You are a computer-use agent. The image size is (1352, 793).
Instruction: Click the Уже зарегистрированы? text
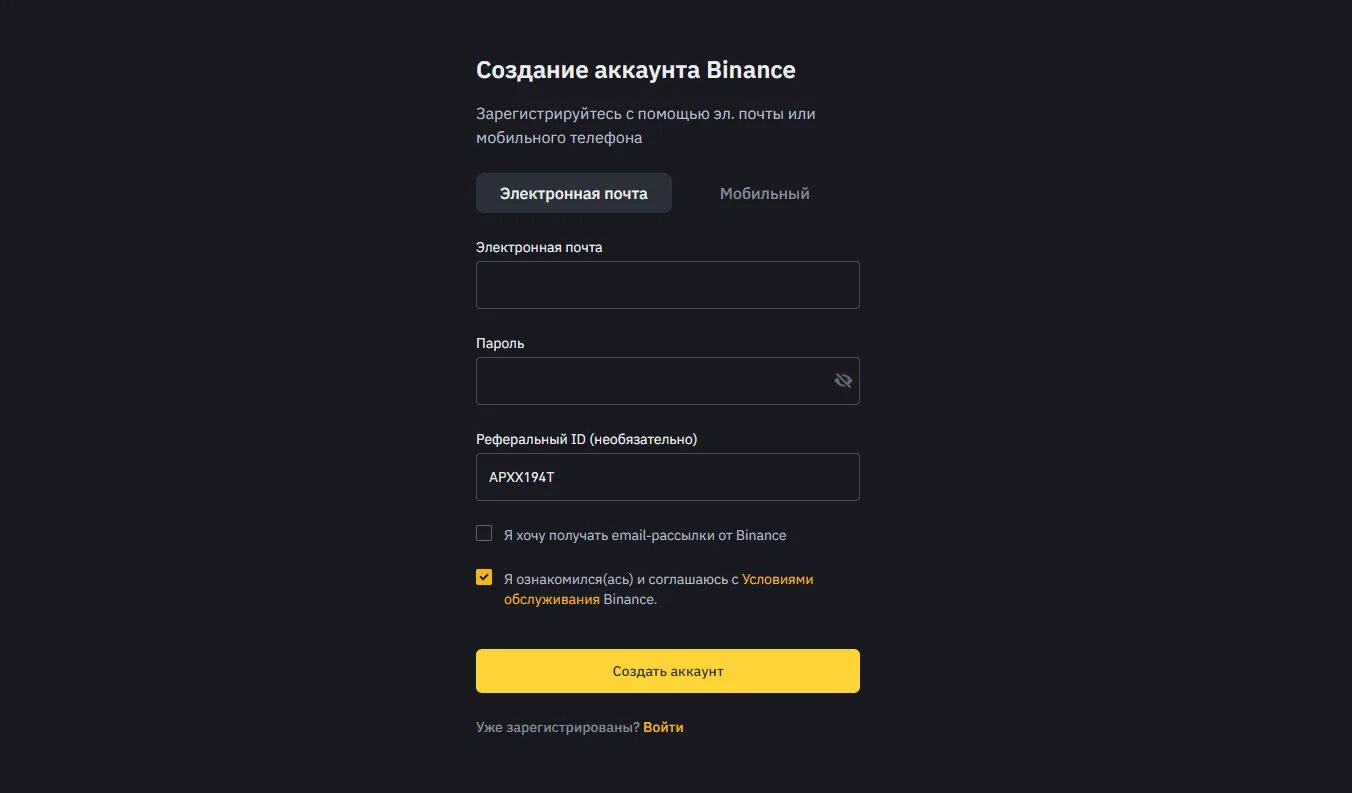pos(557,727)
